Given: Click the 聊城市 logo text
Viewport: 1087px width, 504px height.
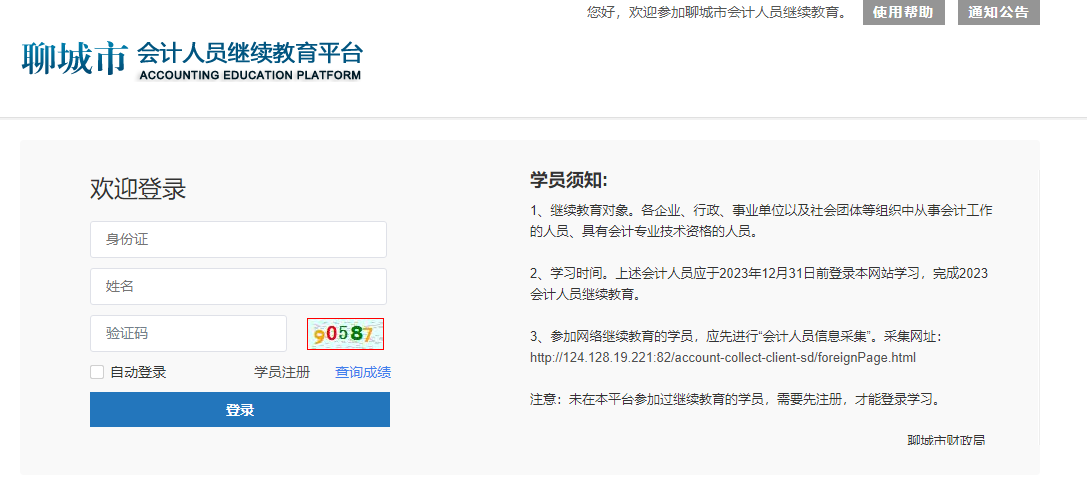Looking at the screenshot, I should 75,60.
